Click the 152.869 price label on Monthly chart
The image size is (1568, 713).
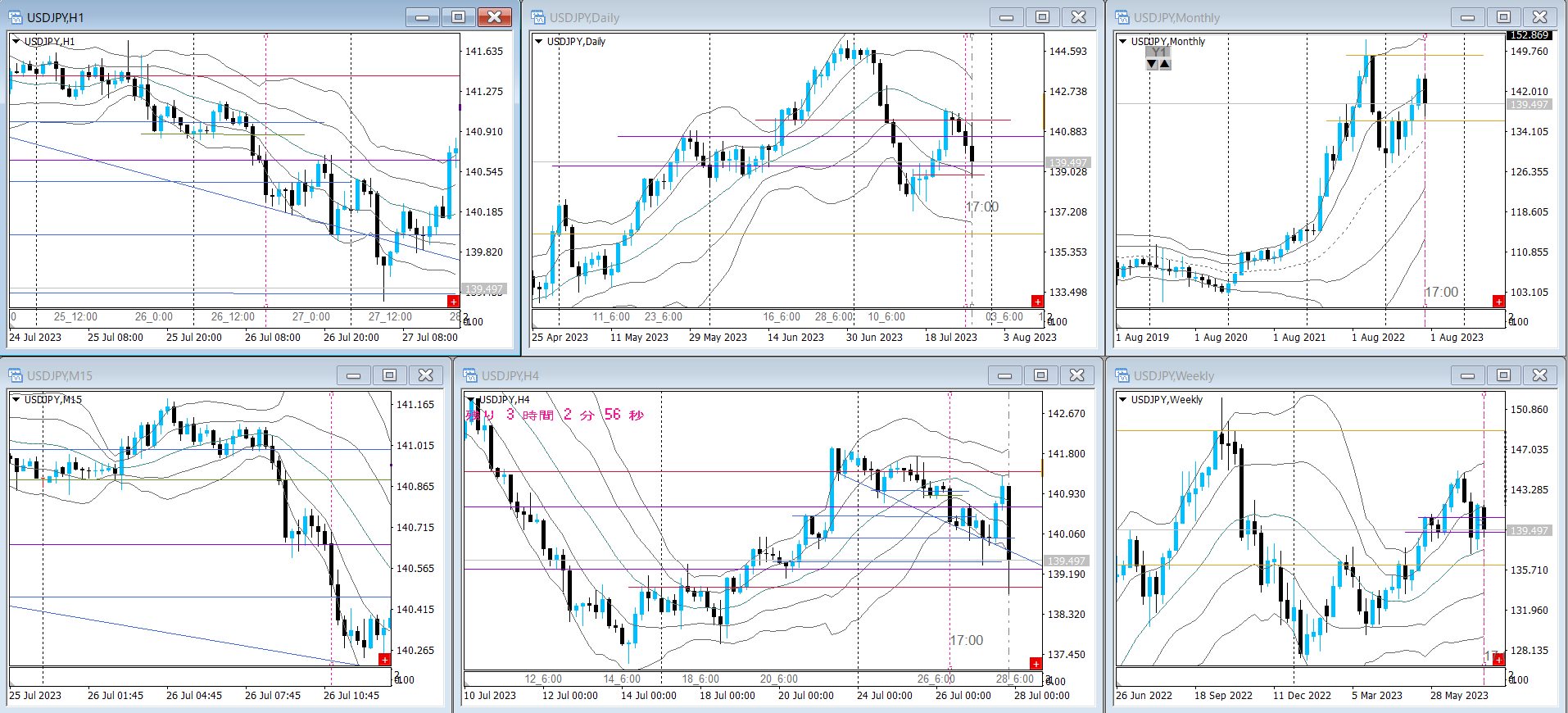coord(1529,35)
